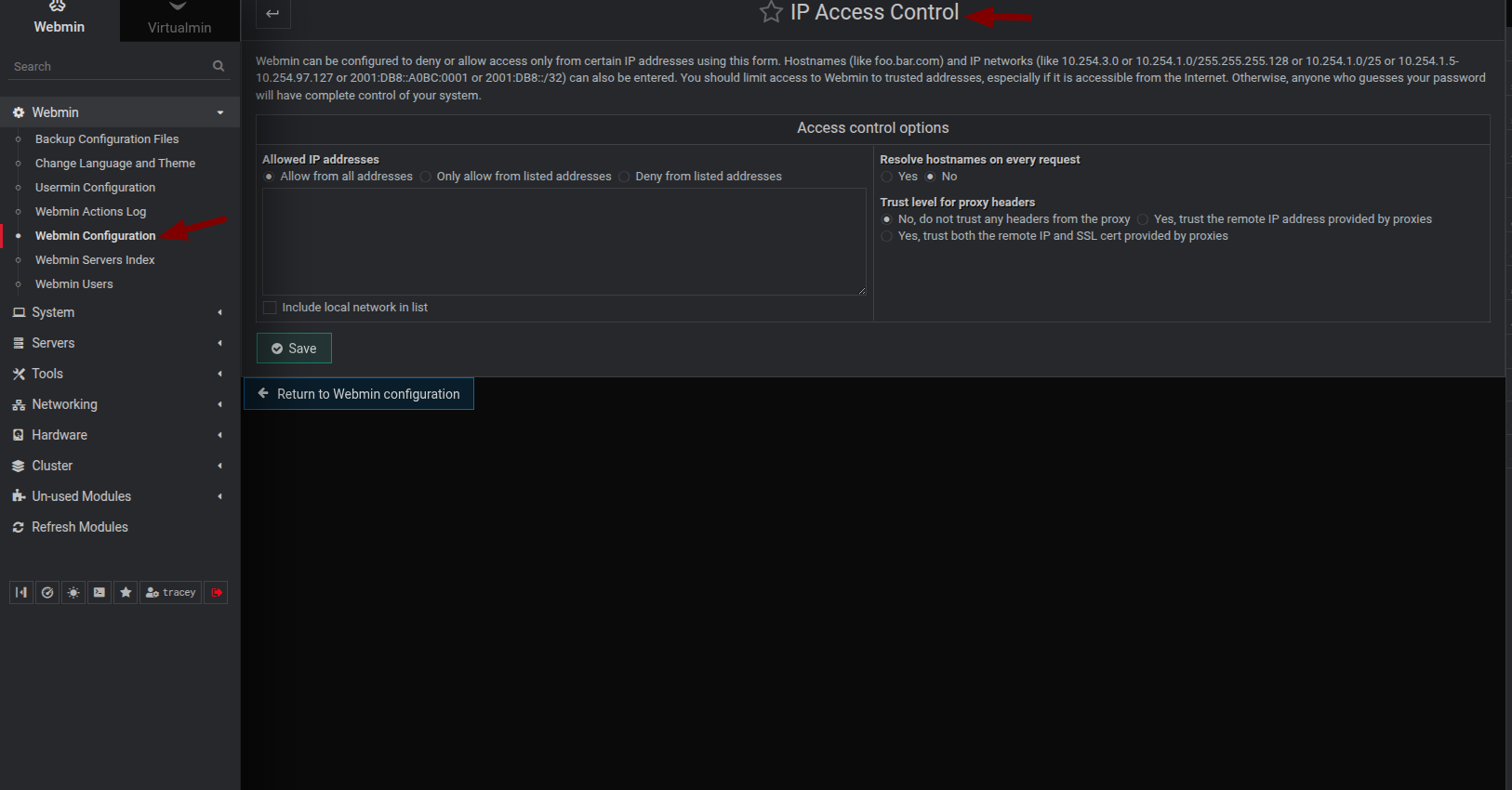Expand the Tools category arrow
This screenshot has width=1512, height=790.
220,374
